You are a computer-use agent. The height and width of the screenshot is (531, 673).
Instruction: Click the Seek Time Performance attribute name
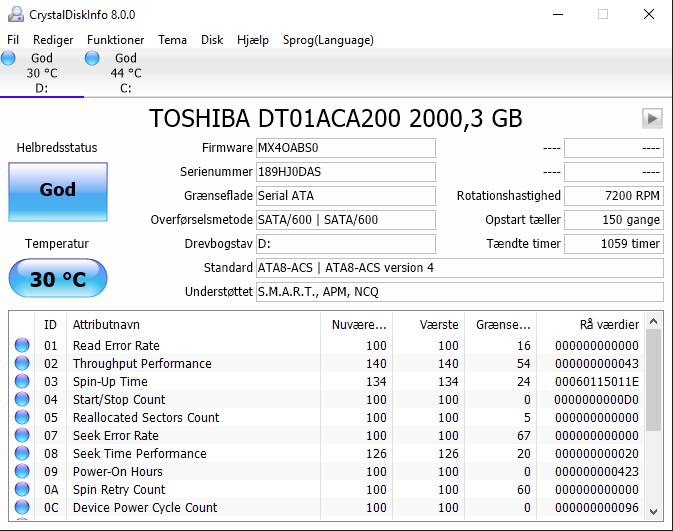139,454
